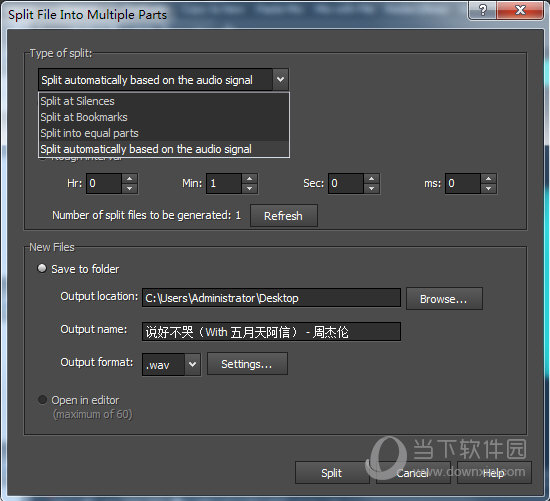Click the Cancel button

pos(413,473)
